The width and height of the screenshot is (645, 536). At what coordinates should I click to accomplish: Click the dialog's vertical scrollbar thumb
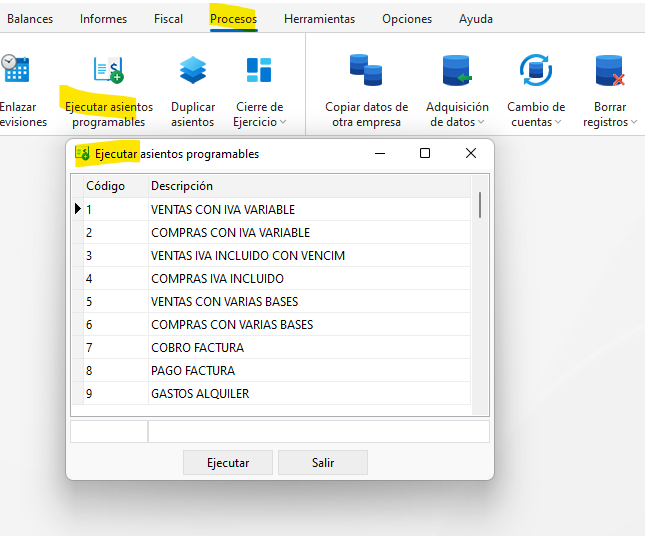(480, 205)
